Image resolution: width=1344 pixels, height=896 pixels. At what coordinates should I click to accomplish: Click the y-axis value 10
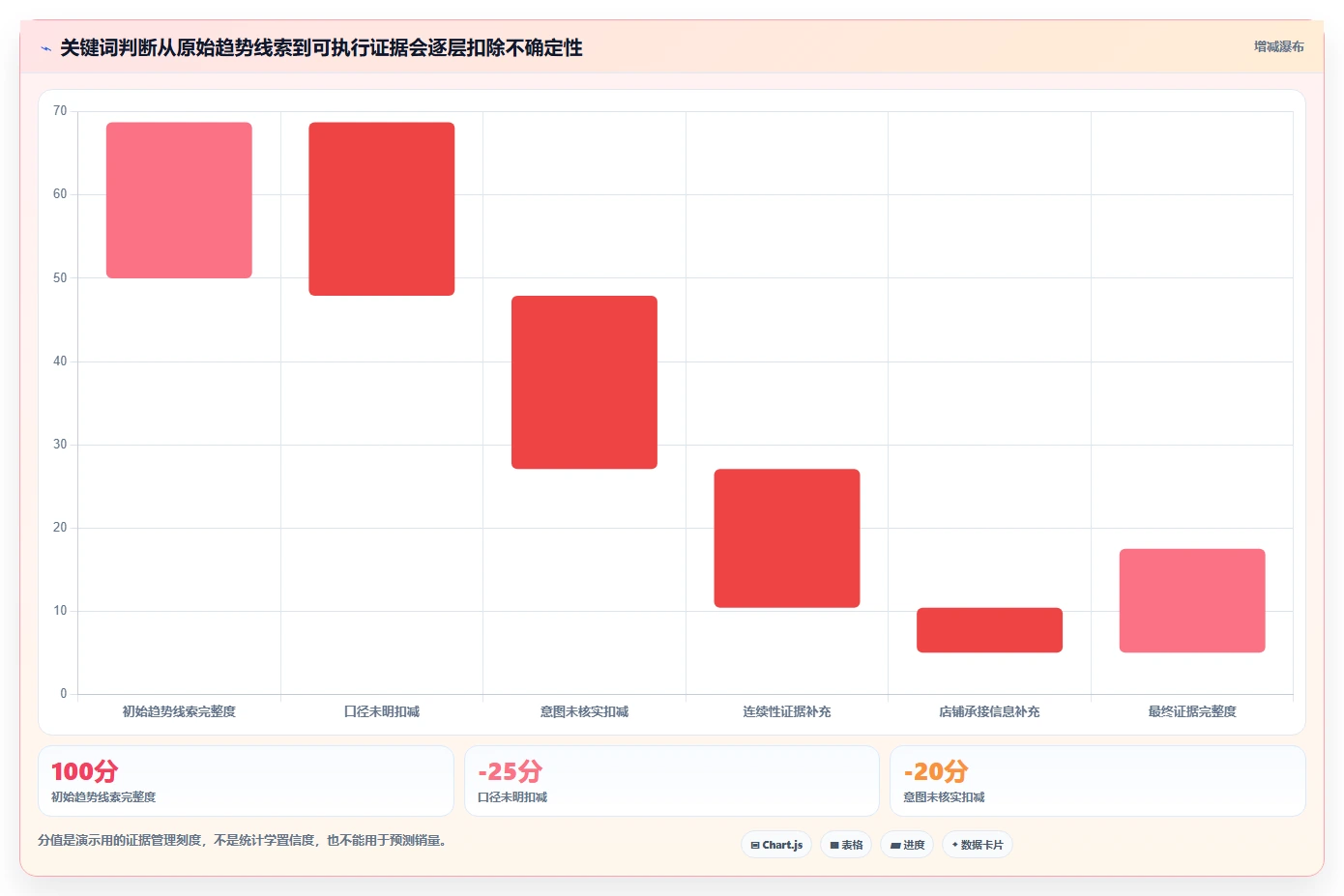[x=60, y=611]
